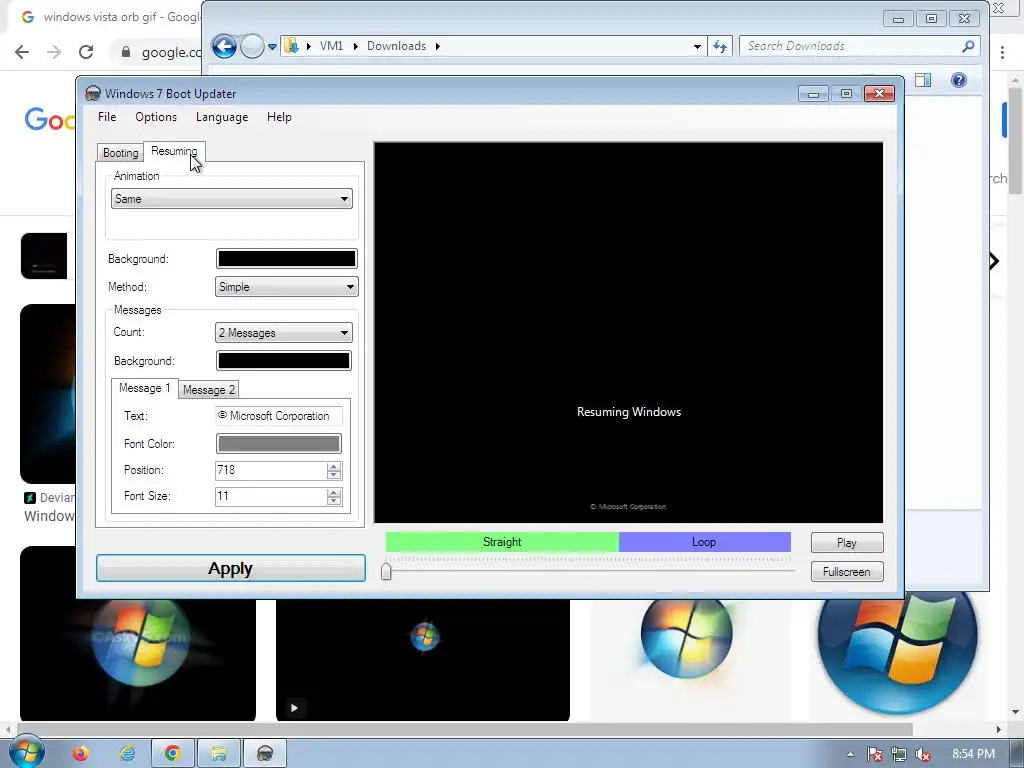Viewport: 1024px width, 768px height.
Task: Click the Explorer refresh button
Action: (x=720, y=46)
